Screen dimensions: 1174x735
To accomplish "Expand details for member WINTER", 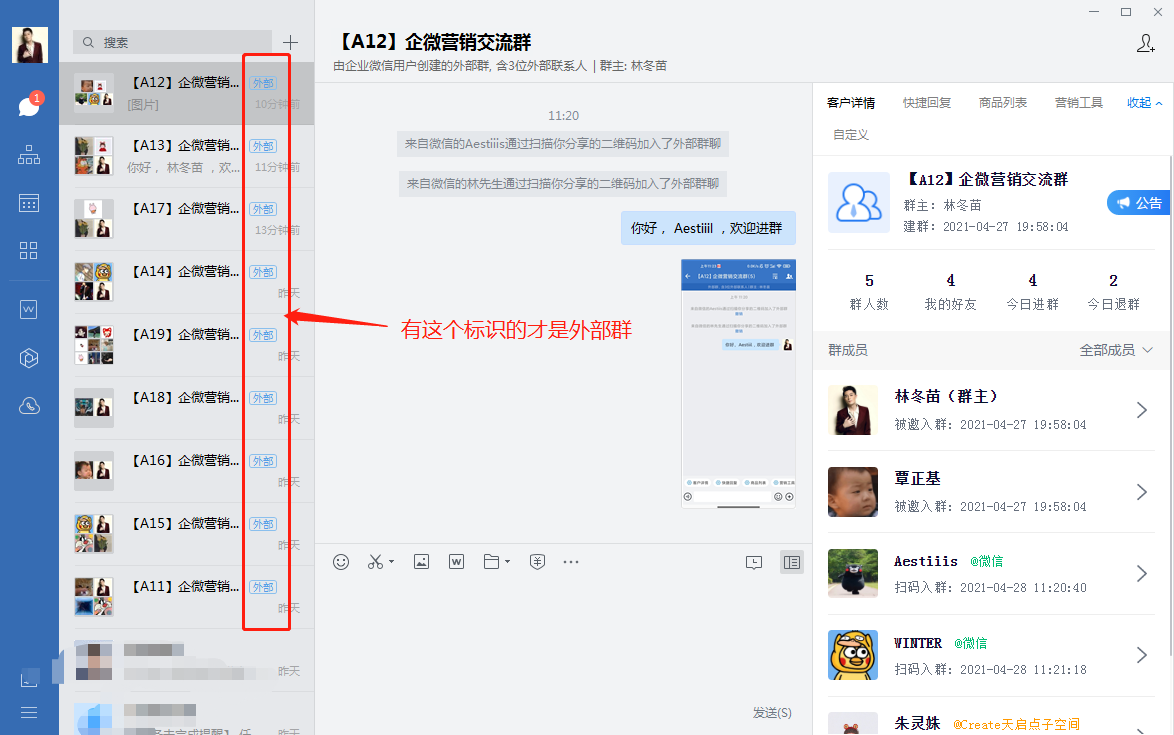I will click(1141, 655).
